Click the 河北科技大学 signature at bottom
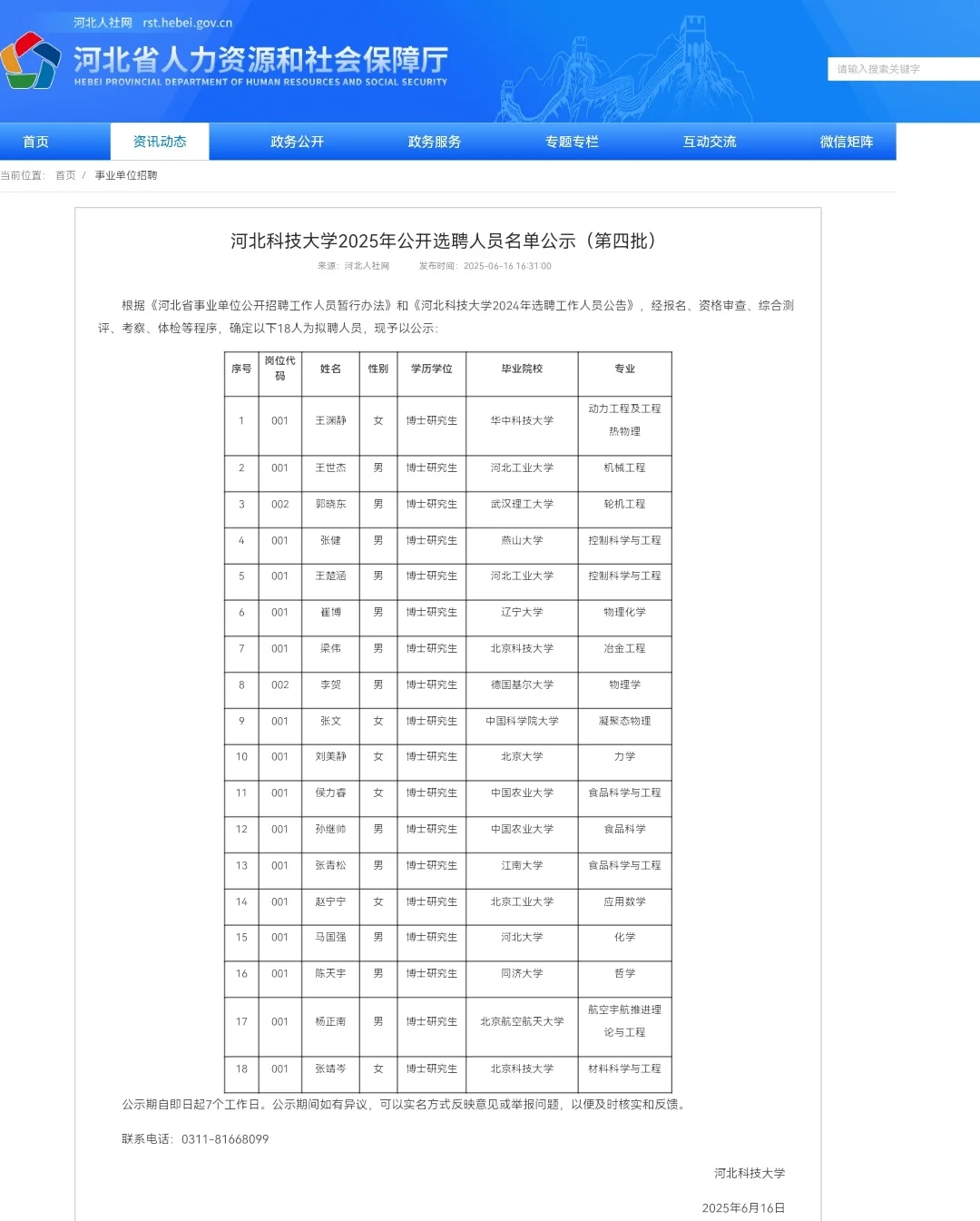The height and width of the screenshot is (1221, 980). [x=750, y=1173]
